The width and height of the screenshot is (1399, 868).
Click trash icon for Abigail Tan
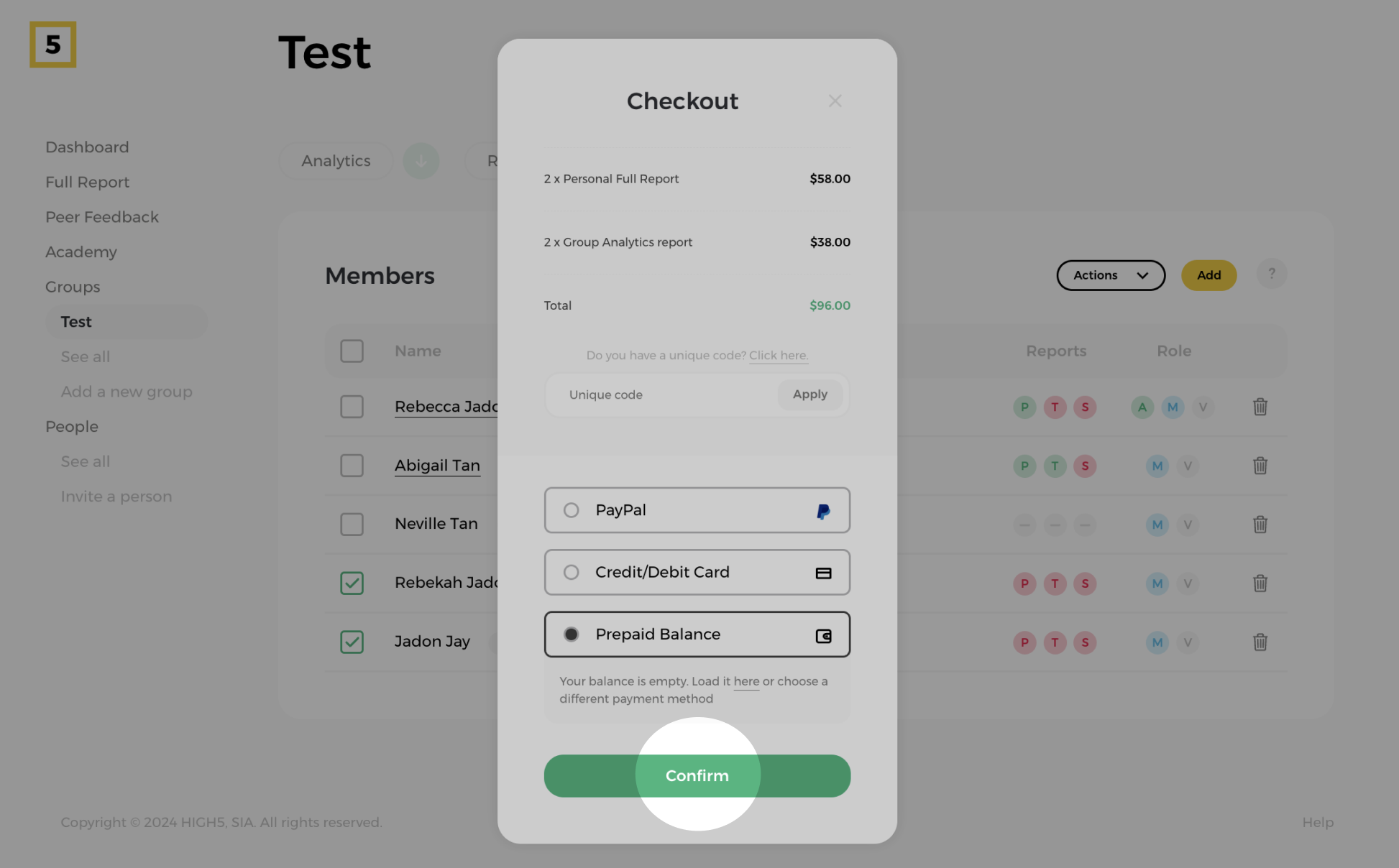click(x=1260, y=466)
